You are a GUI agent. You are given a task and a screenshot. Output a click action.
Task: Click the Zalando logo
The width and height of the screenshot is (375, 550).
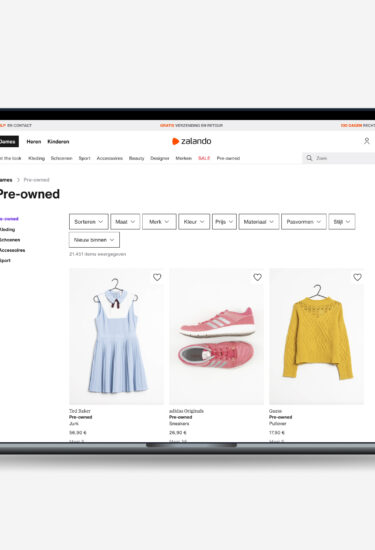click(x=192, y=141)
